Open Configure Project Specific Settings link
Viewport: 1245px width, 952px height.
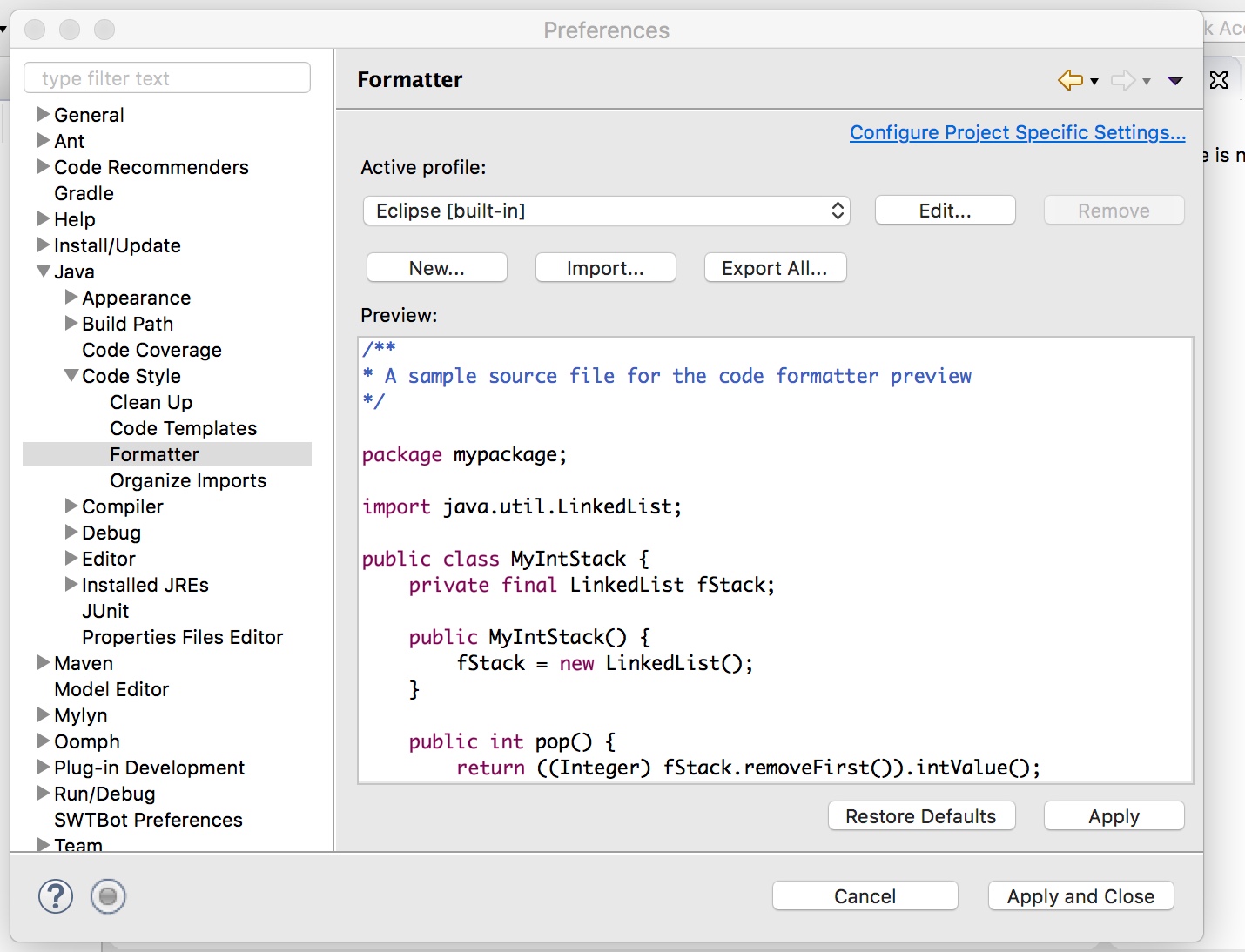(1017, 132)
